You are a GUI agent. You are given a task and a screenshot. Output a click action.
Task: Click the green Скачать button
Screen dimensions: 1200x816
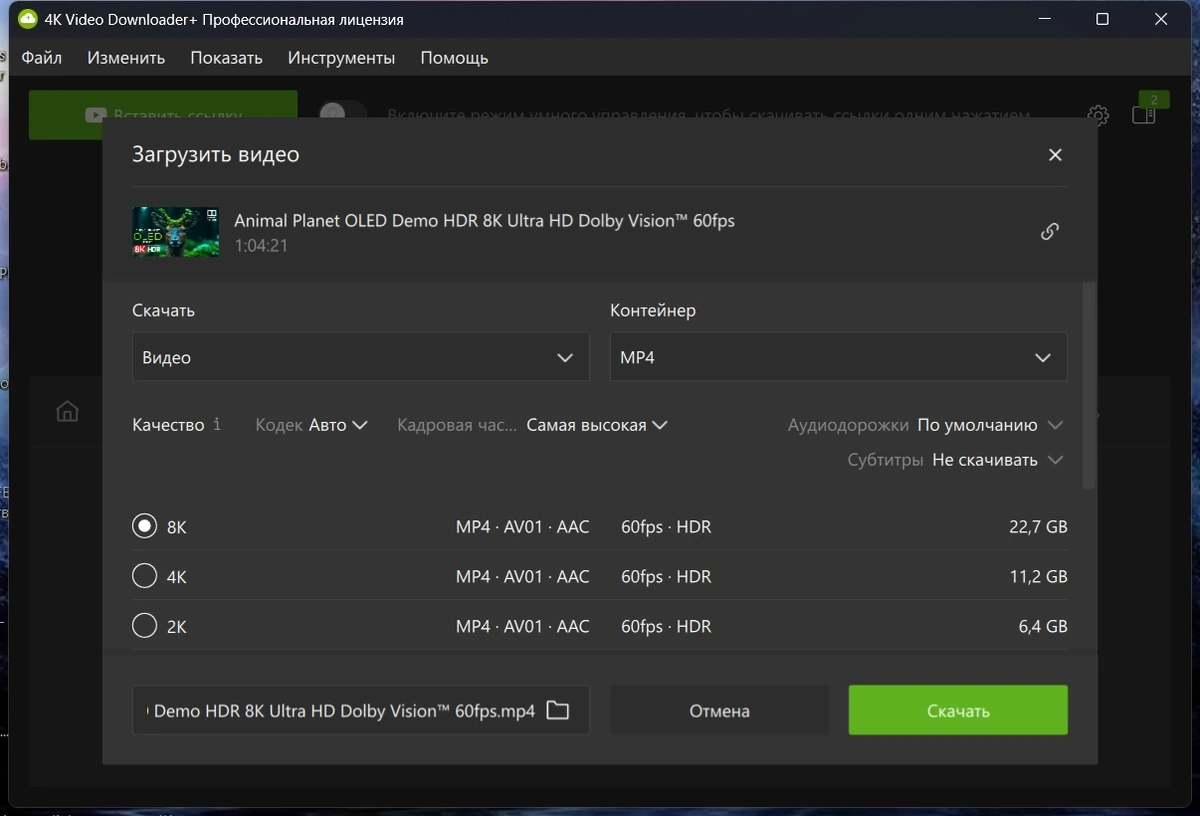tap(958, 711)
